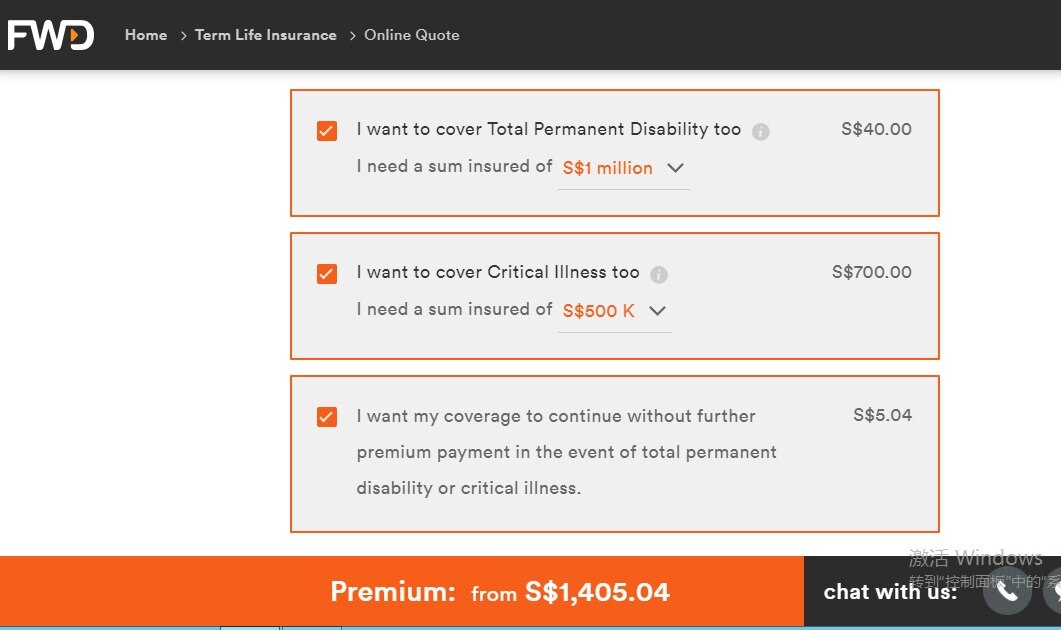Expand disability sum insured chevron arrow
This screenshot has height=630, width=1061.
click(x=675, y=168)
